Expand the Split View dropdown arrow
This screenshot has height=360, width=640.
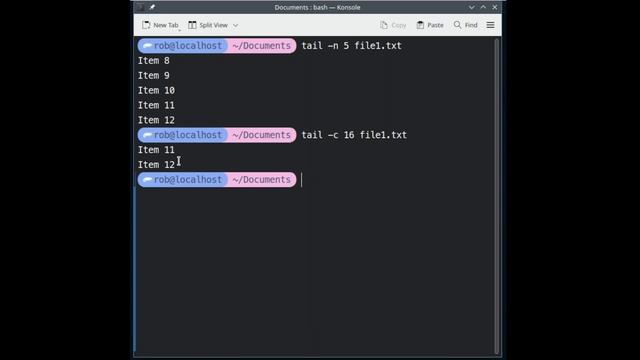tap(236, 25)
